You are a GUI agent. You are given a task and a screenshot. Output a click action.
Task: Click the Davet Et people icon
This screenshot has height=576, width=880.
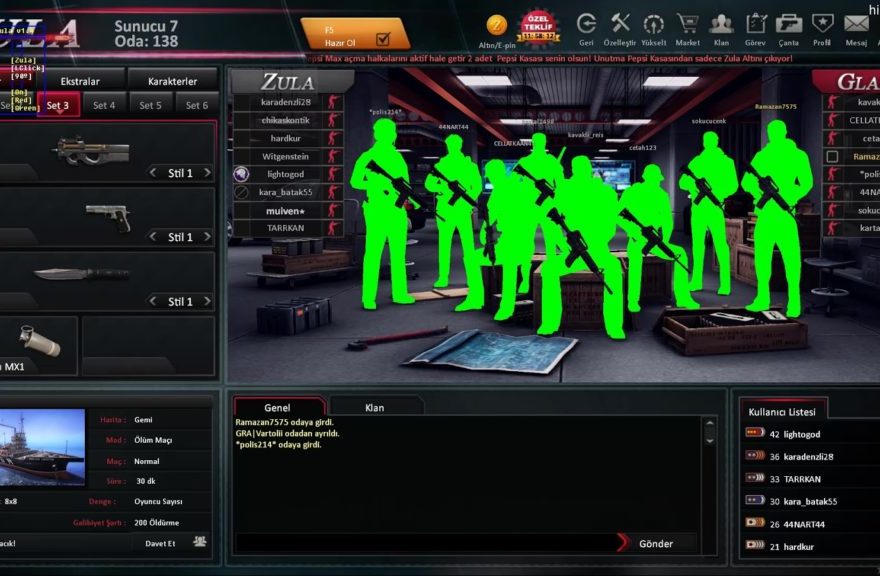(199, 542)
